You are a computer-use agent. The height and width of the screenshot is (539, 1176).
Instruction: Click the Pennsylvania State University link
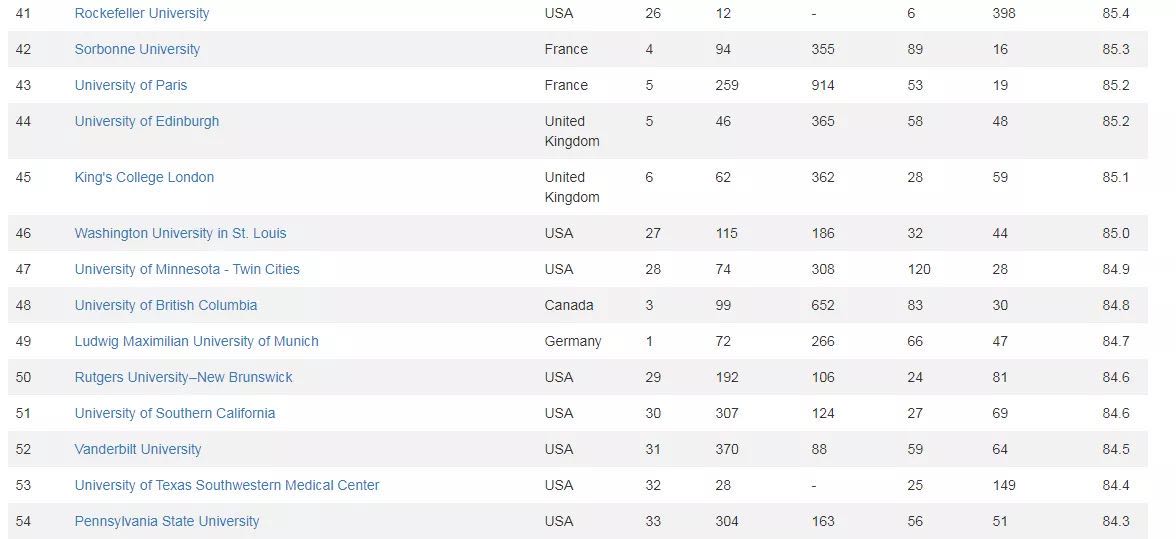click(x=167, y=521)
